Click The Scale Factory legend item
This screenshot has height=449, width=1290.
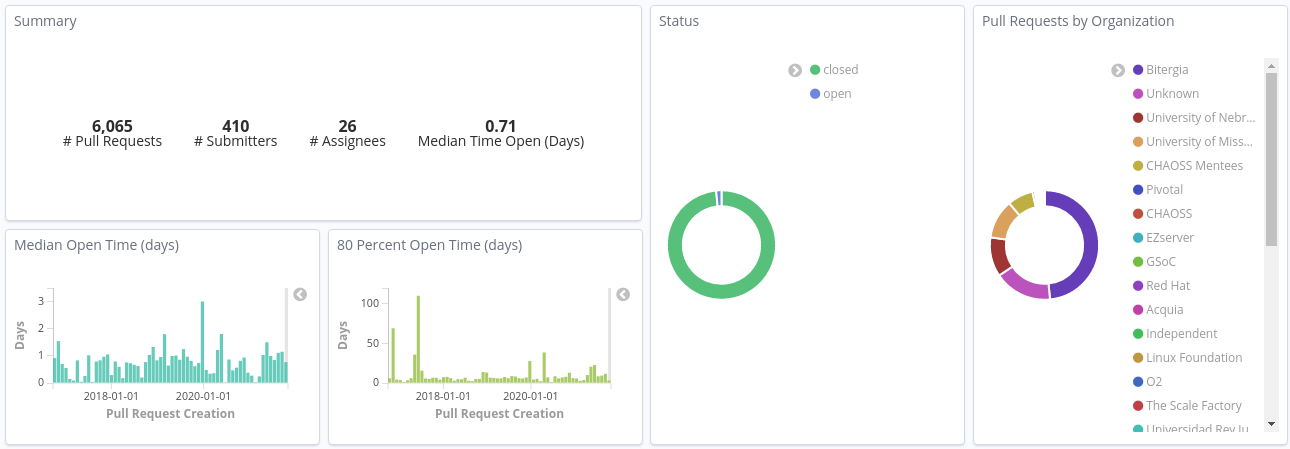click(x=1193, y=406)
